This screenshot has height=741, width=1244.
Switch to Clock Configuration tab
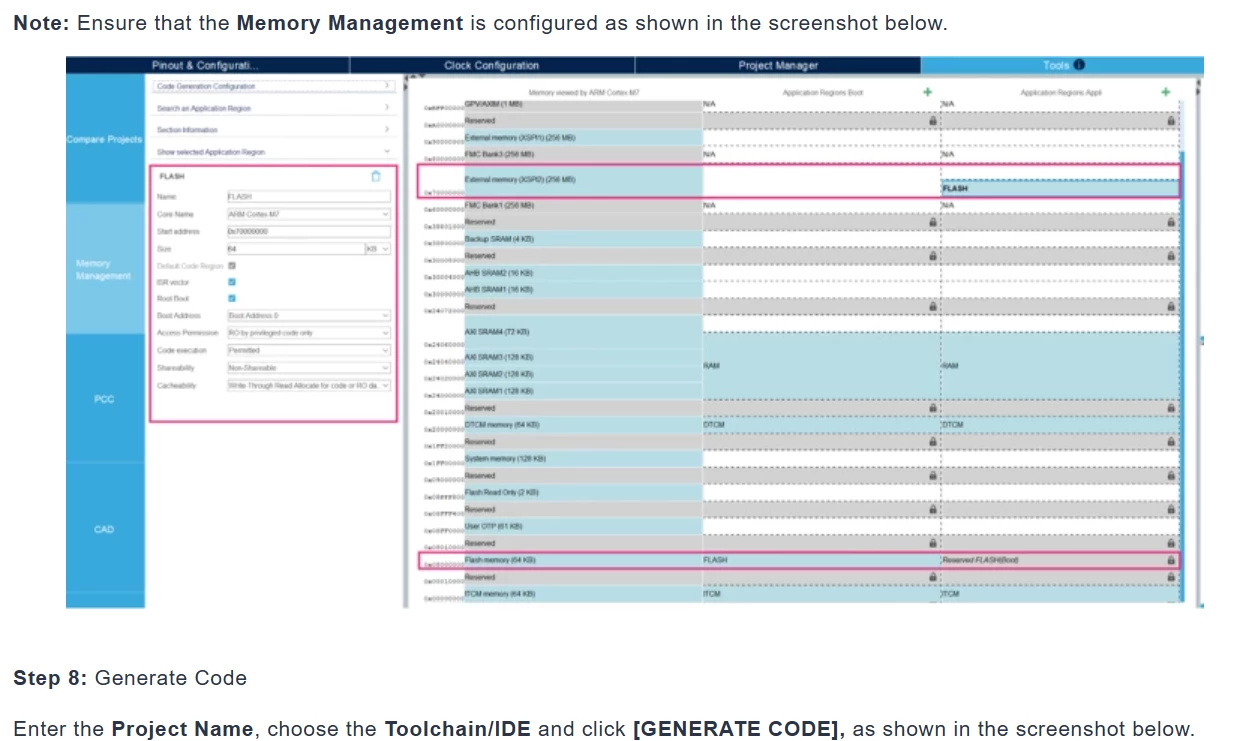pyautogui.click(x=492, y=65)
